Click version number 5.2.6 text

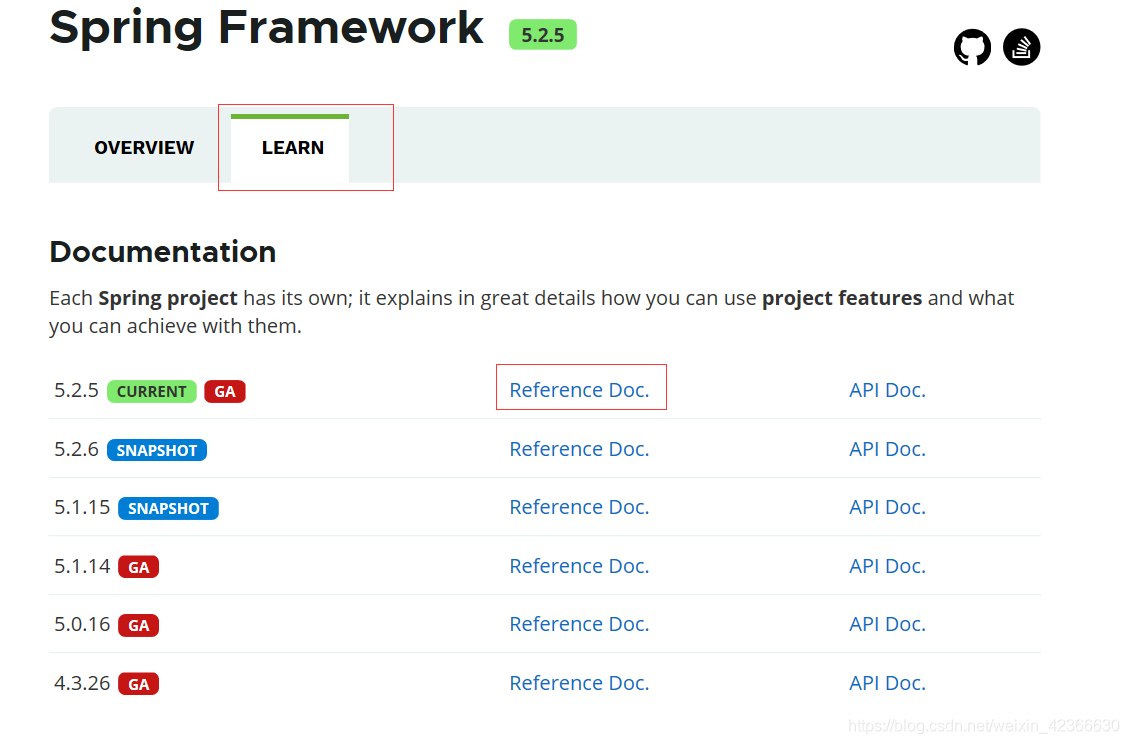(76, 449)
